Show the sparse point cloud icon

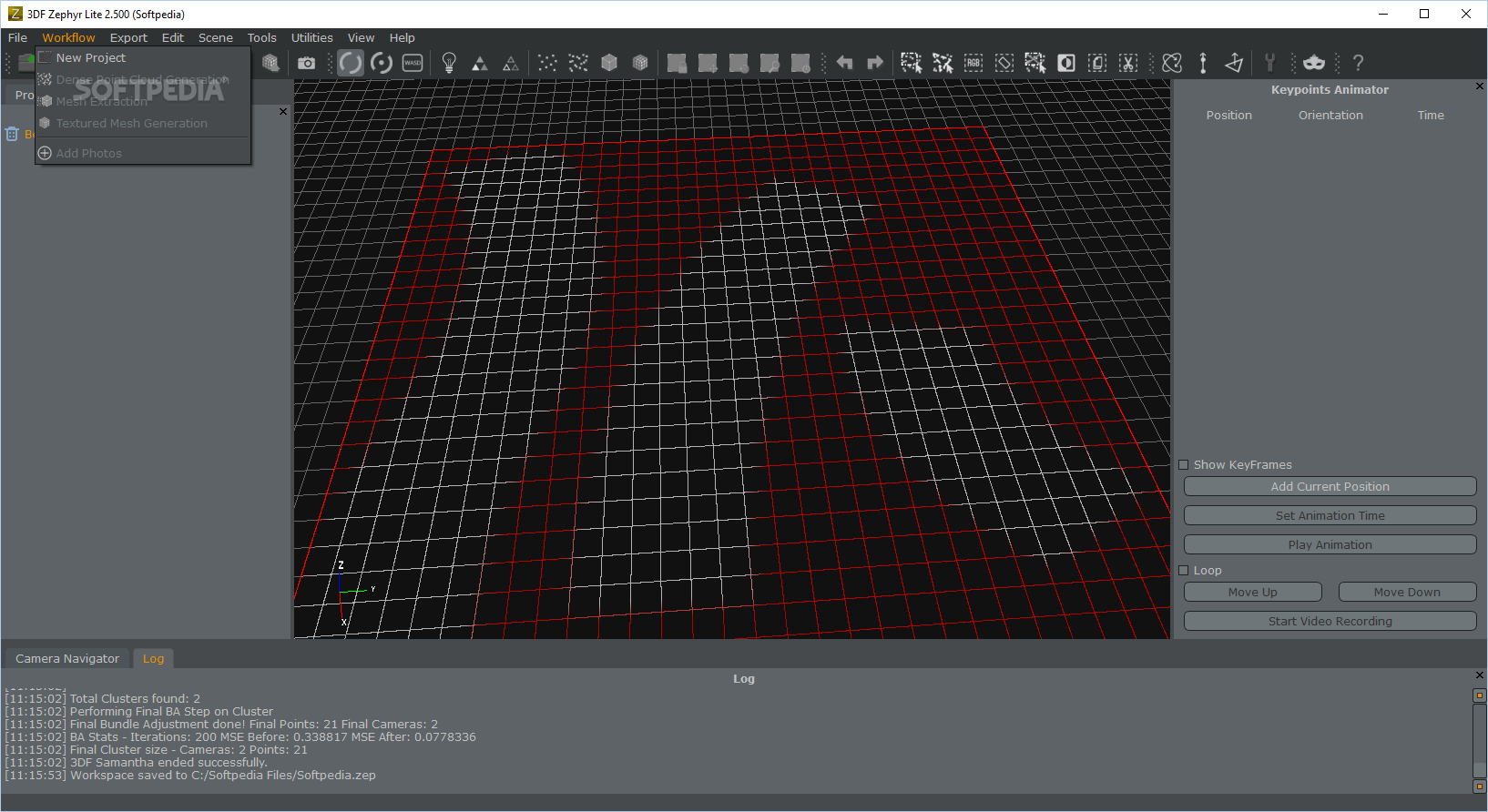click(547, 63)
